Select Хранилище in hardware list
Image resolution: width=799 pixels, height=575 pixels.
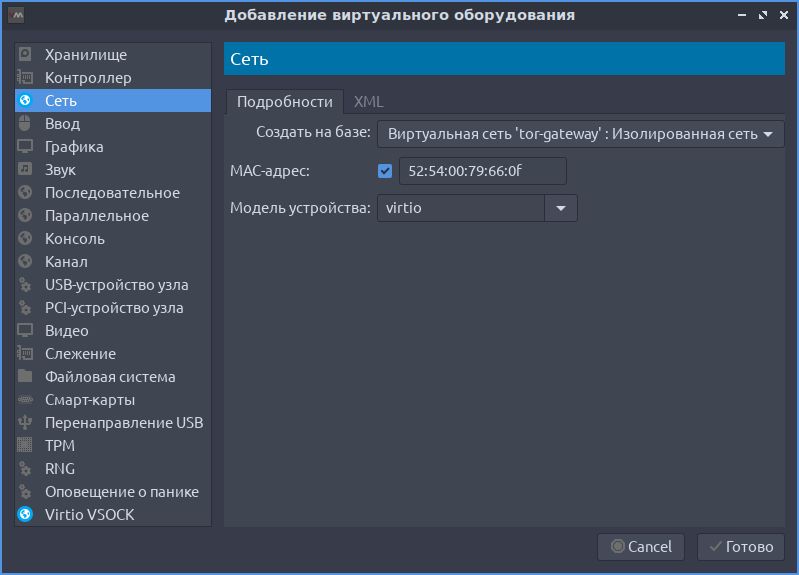pyautogui.click(x=113, y=55)
